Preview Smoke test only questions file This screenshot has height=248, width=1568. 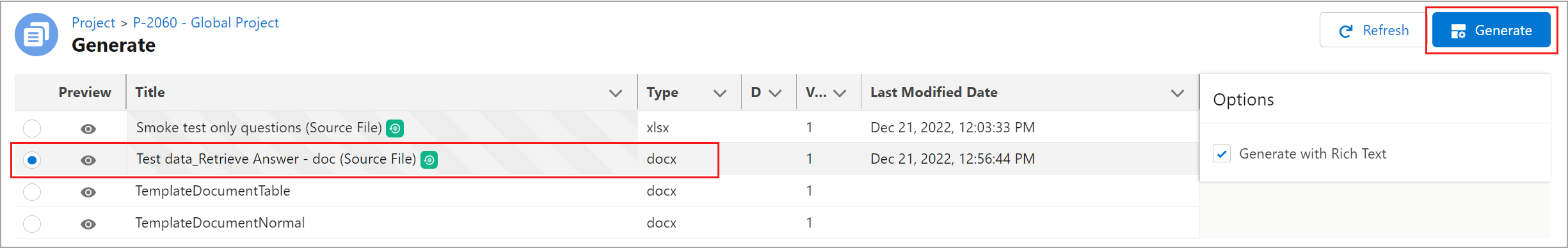[x=88, y=129]
